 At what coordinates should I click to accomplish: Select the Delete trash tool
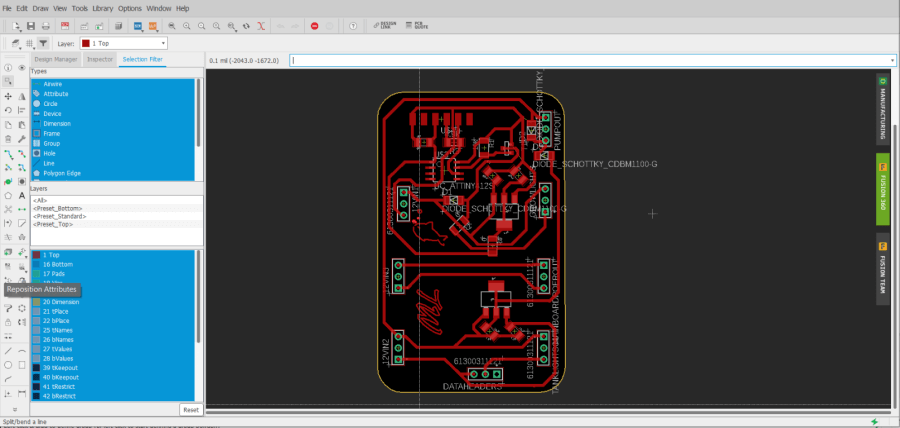pyautogui.click(x=8, y=139)
